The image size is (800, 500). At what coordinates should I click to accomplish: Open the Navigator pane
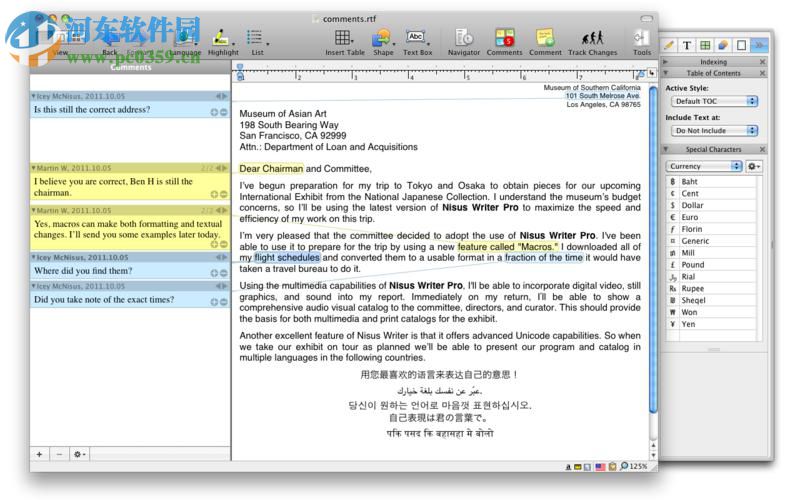click(x=463, y=42)
